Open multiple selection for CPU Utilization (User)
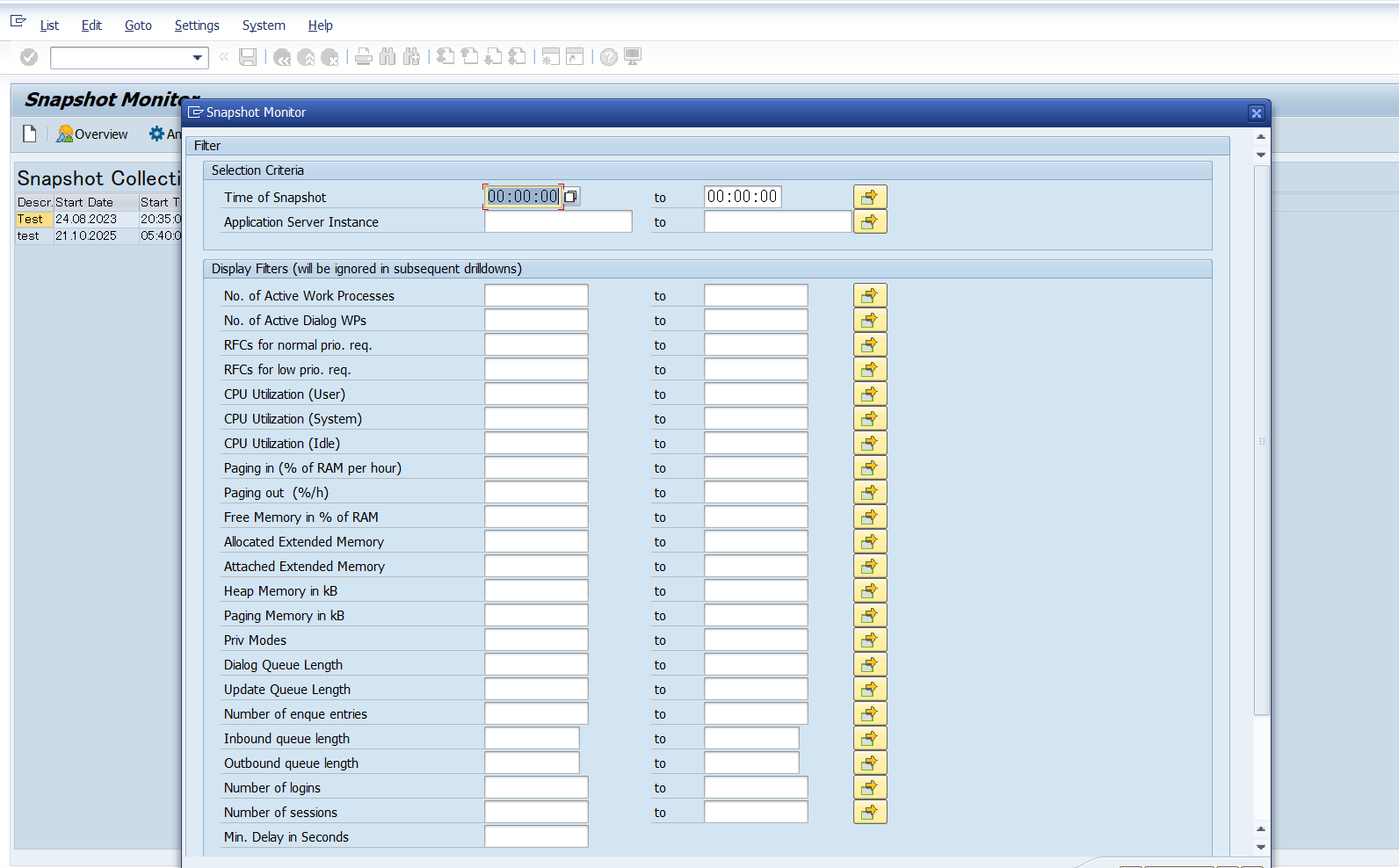This screenshot has width=1399, height=868. [869, 394]
